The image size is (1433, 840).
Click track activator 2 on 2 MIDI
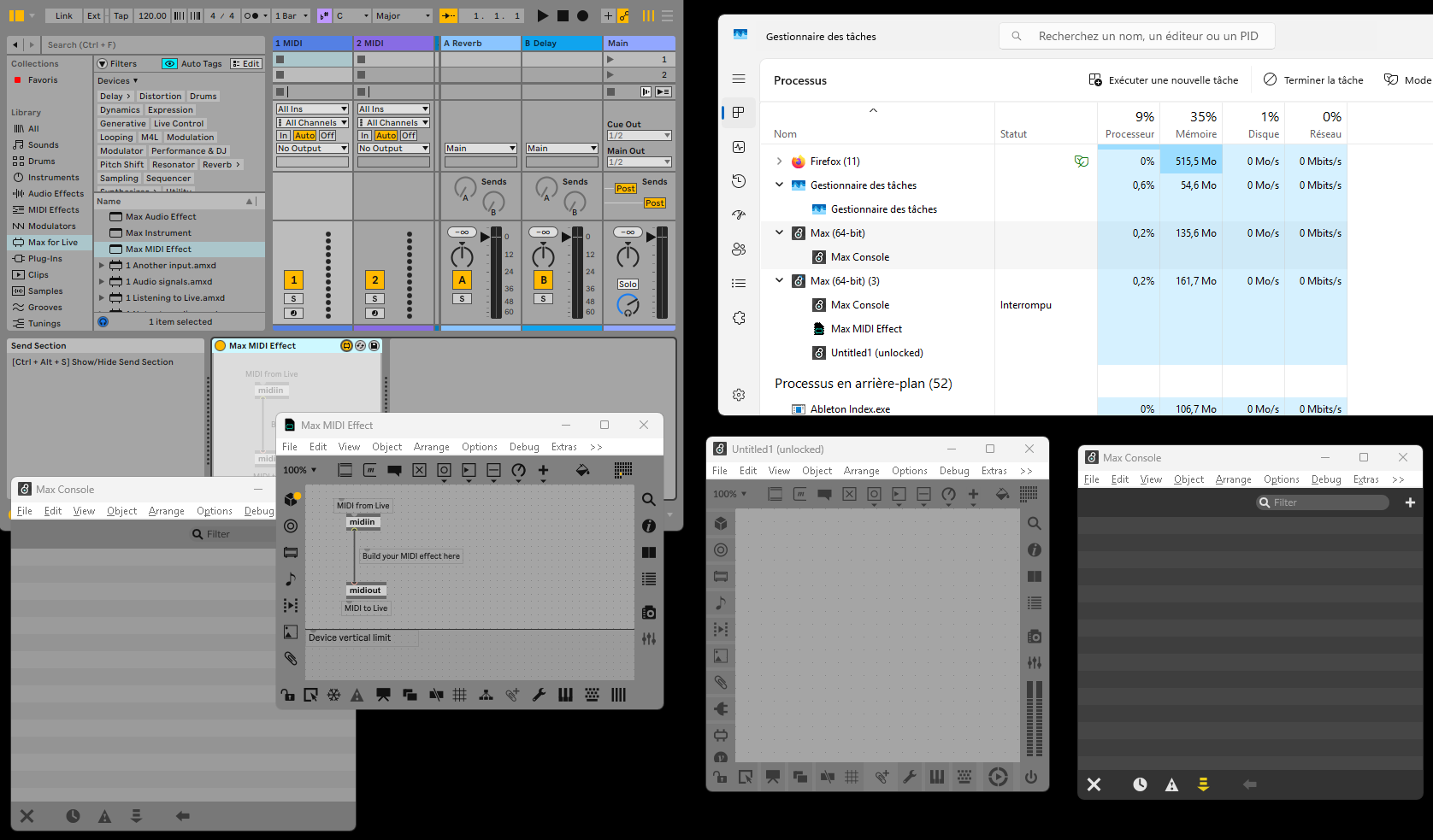coord(374,279)
